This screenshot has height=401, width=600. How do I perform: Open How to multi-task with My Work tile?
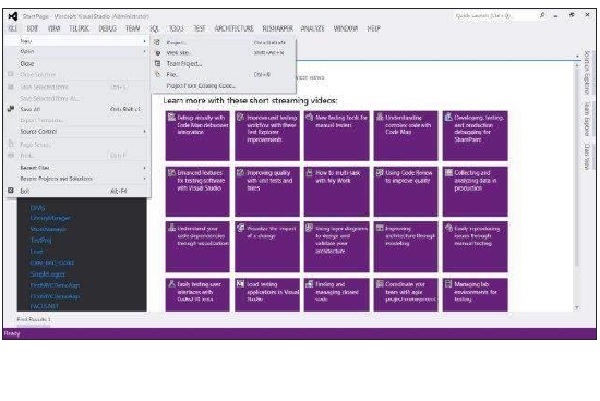336,191
